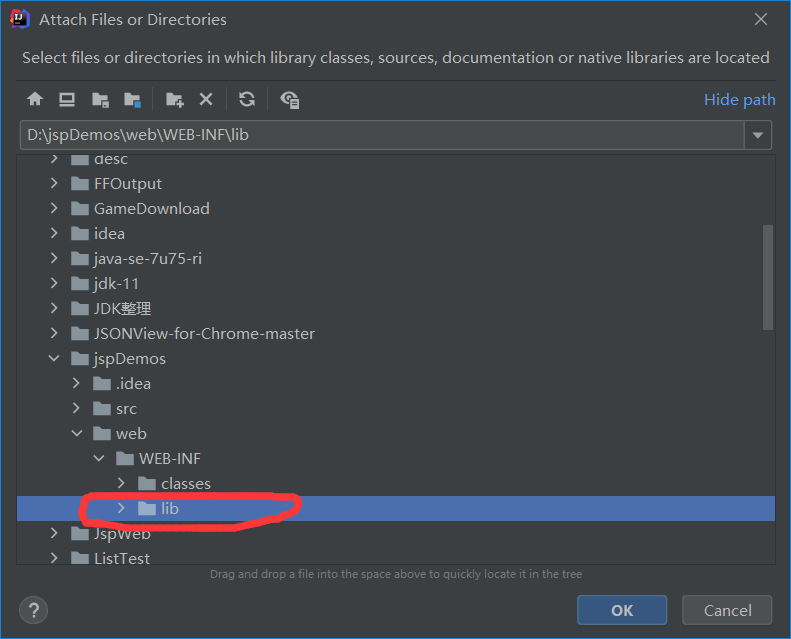Select the JDK整理 folder row

396,309
